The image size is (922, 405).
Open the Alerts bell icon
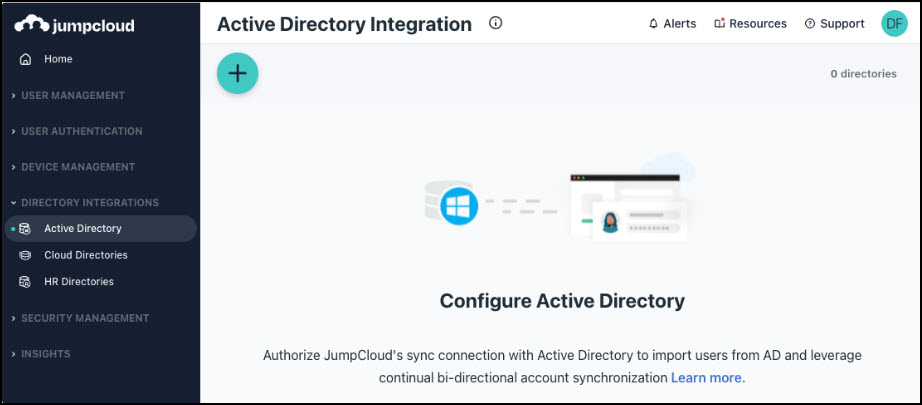pos(653,24)
